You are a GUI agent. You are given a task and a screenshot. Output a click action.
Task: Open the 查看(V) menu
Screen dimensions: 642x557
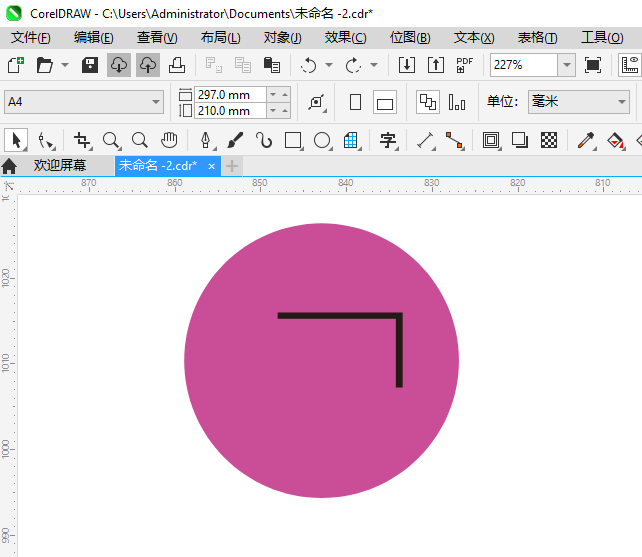(157, 38)
